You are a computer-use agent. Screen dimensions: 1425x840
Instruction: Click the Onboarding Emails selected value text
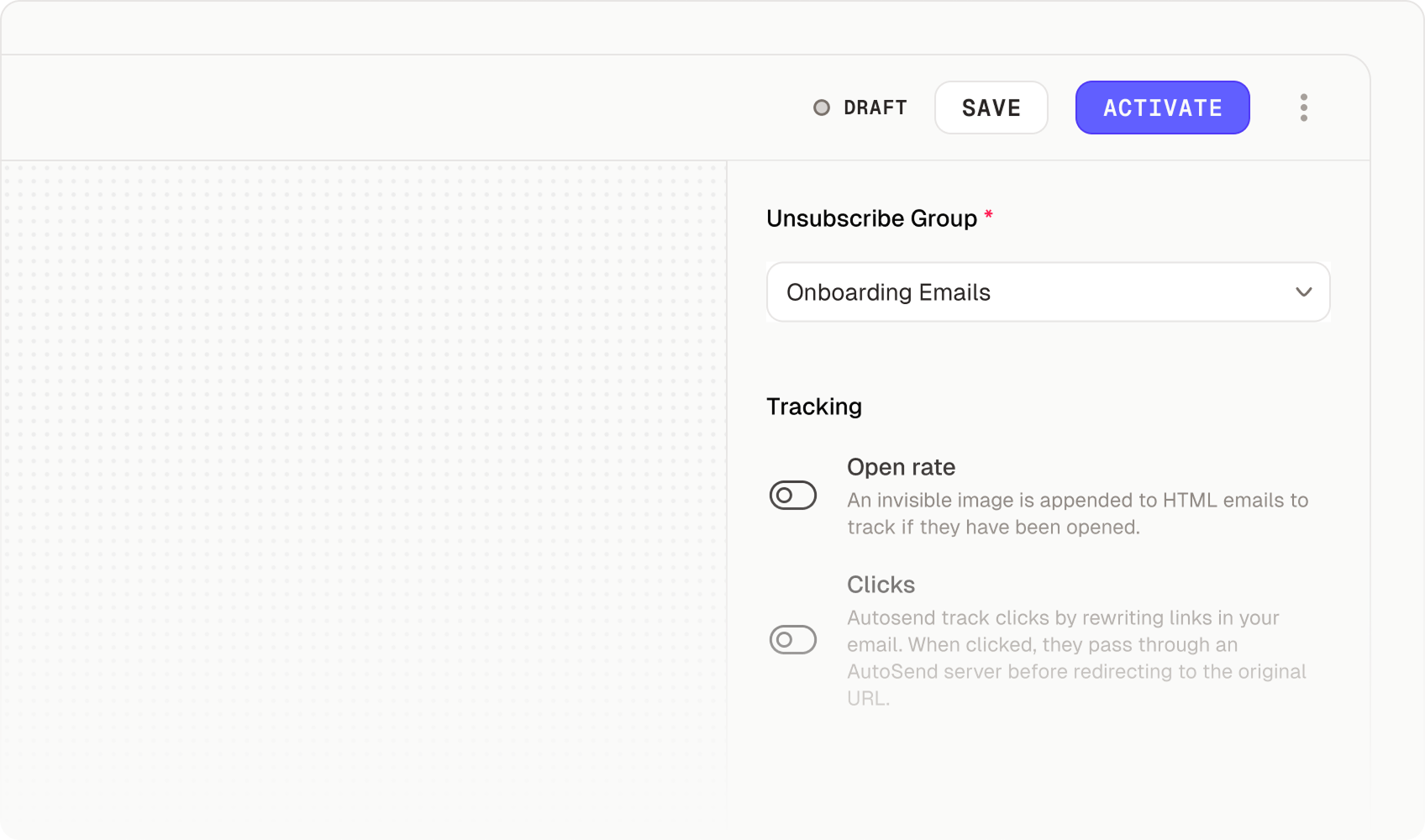[888, 292]
